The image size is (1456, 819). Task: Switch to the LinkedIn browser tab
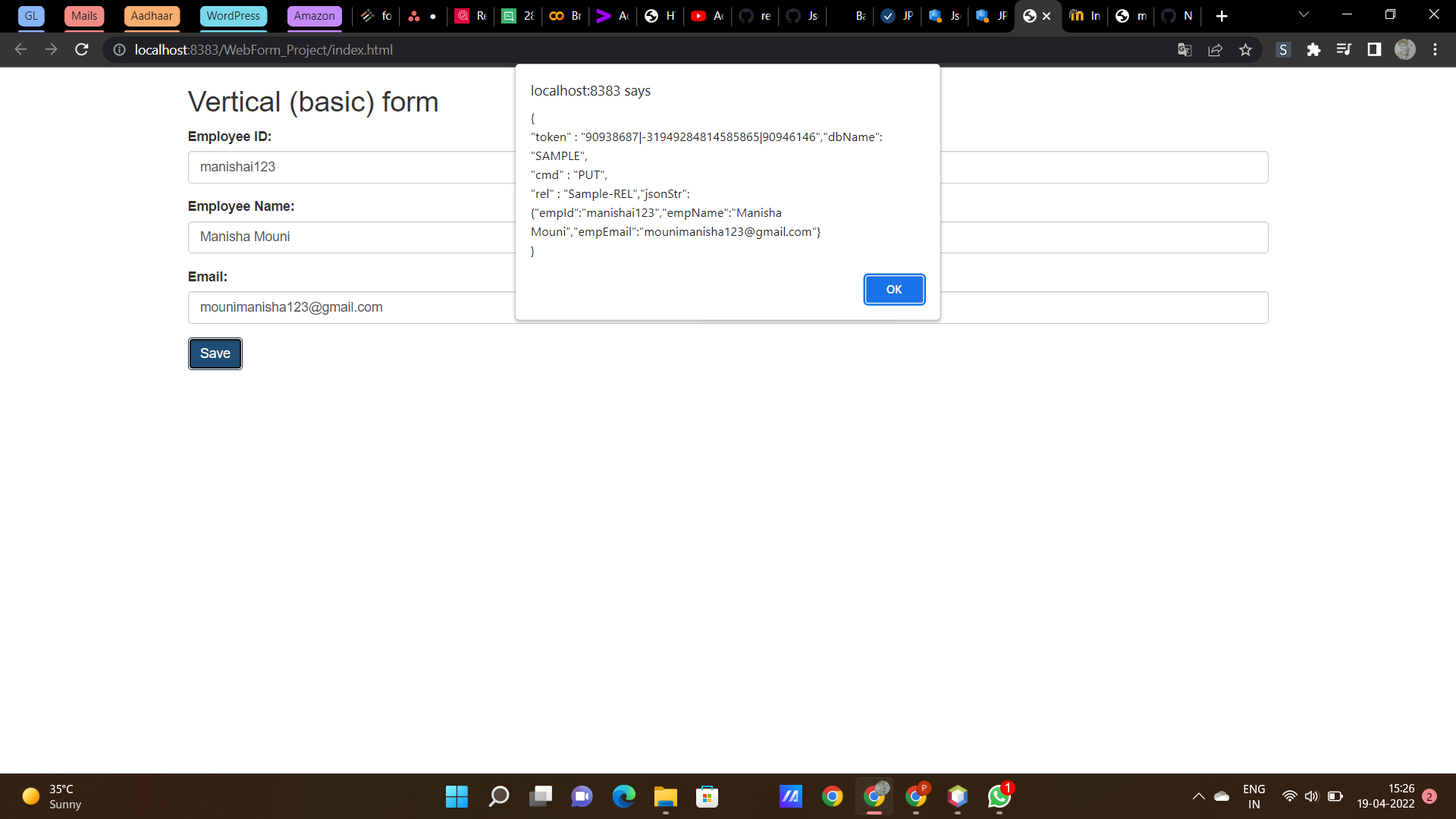pos(1084,16)
